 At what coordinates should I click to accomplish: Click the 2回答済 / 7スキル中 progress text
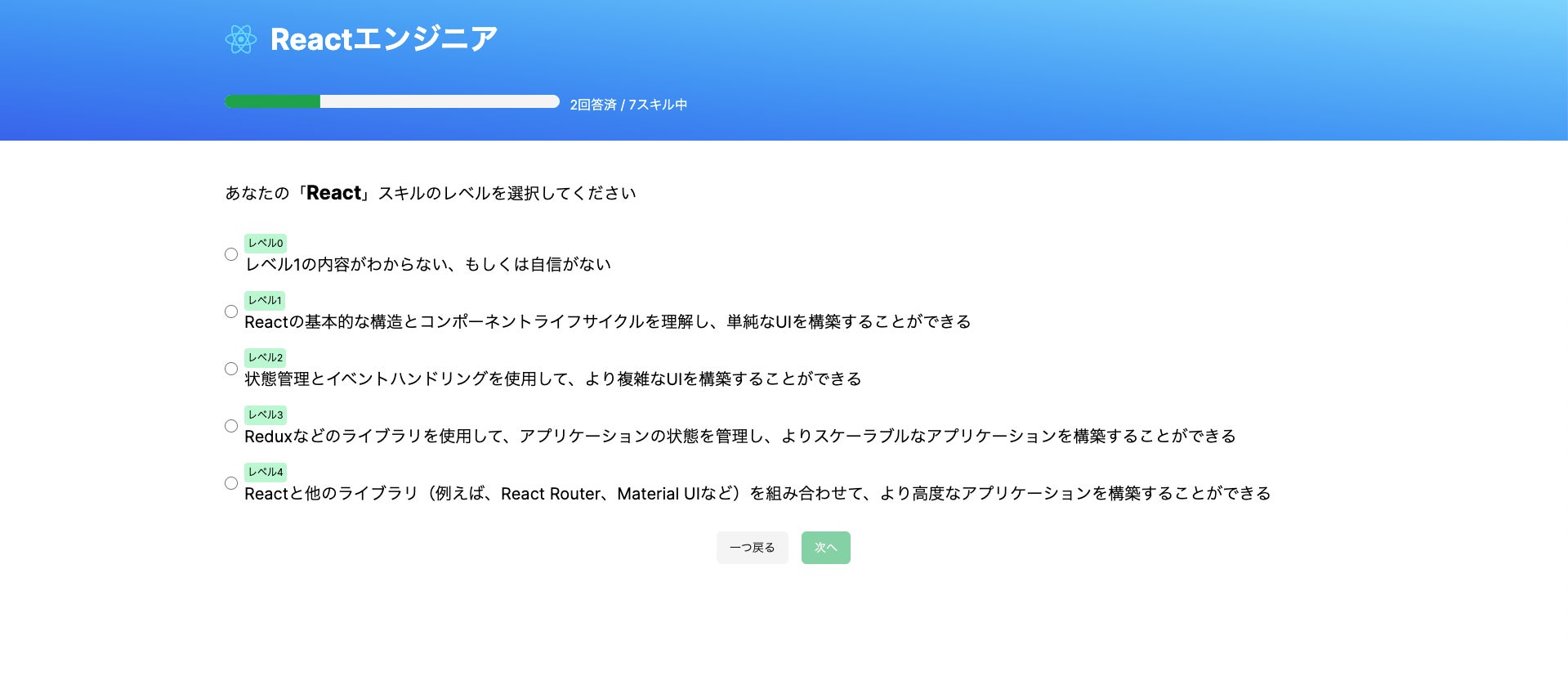[x=628, y=105]
